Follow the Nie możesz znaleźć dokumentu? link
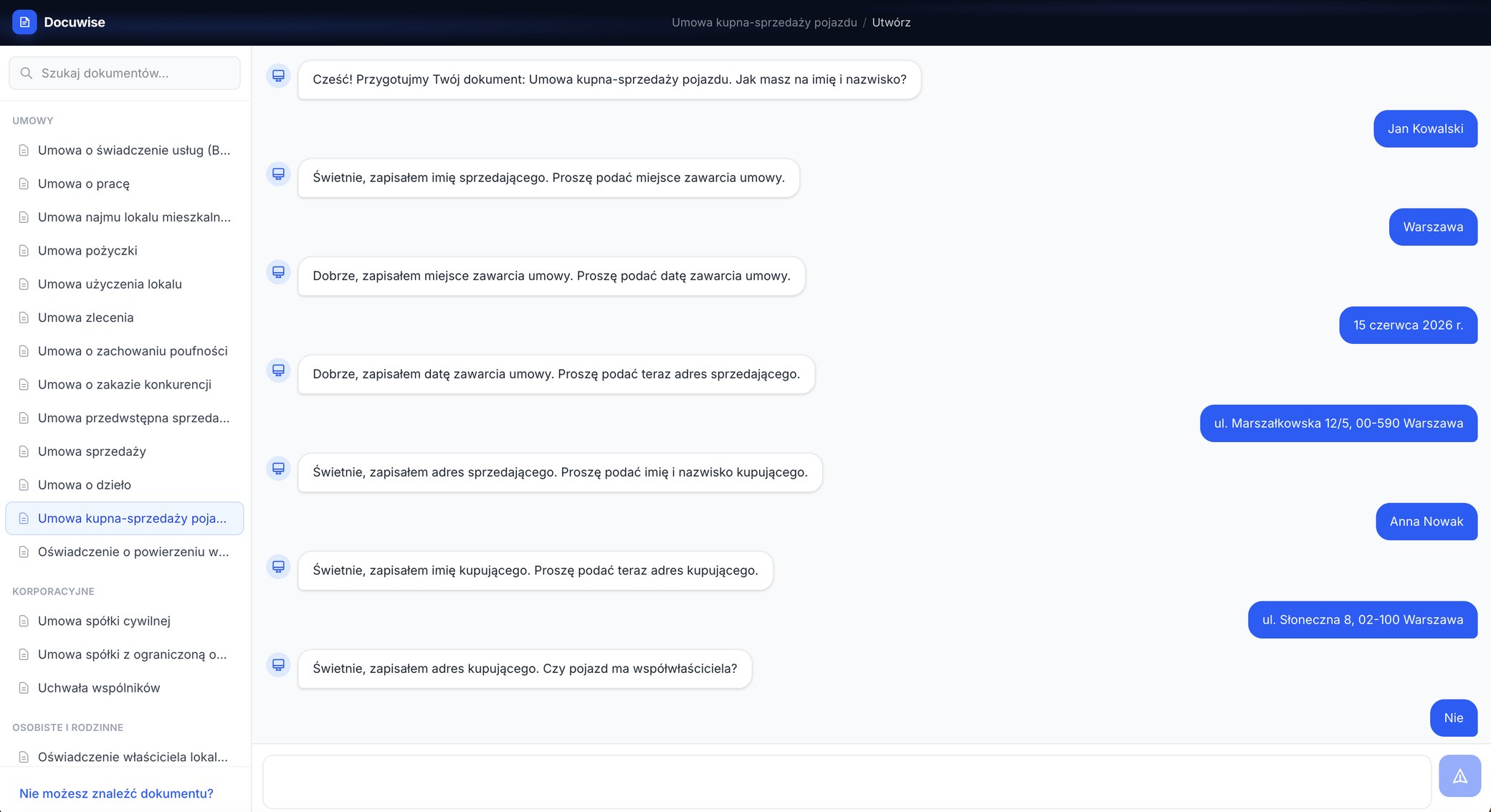The width and height of the screenshot is (1491, 812). point(116,793)
